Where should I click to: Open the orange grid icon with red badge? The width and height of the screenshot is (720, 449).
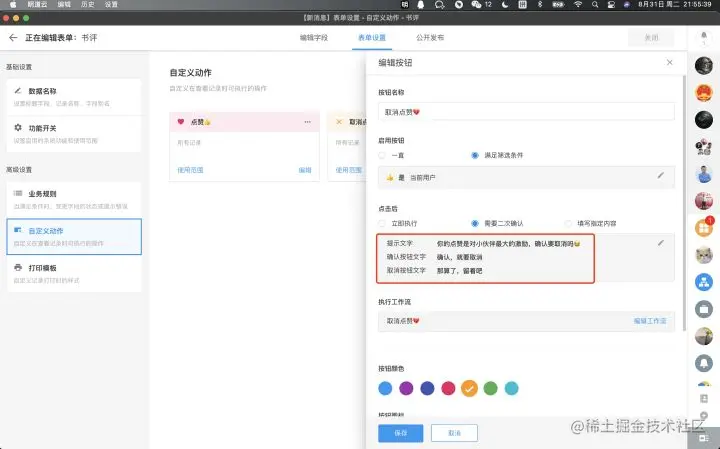click(703, 227)
